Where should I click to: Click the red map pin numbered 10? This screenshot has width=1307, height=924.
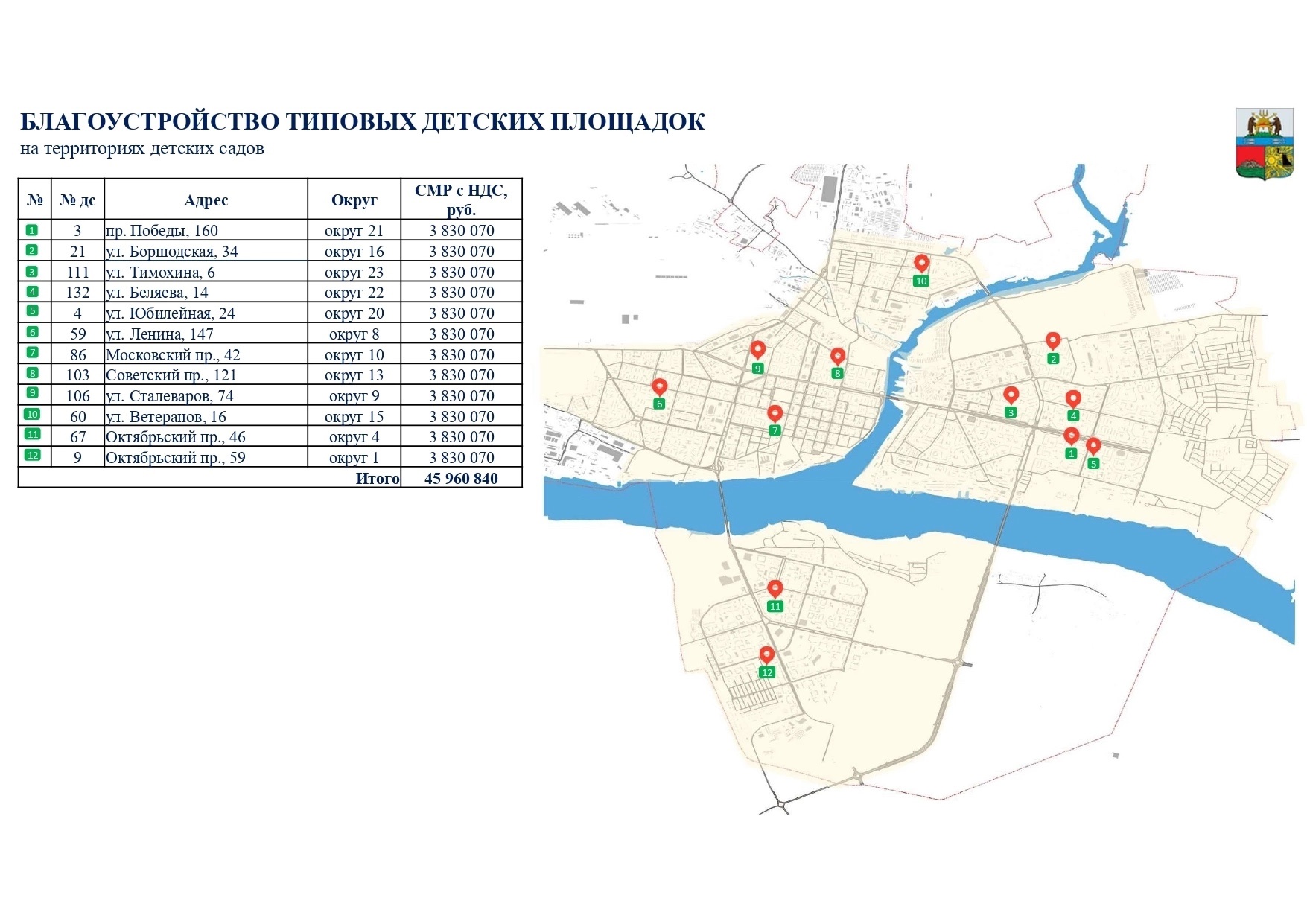coord(921,264)
